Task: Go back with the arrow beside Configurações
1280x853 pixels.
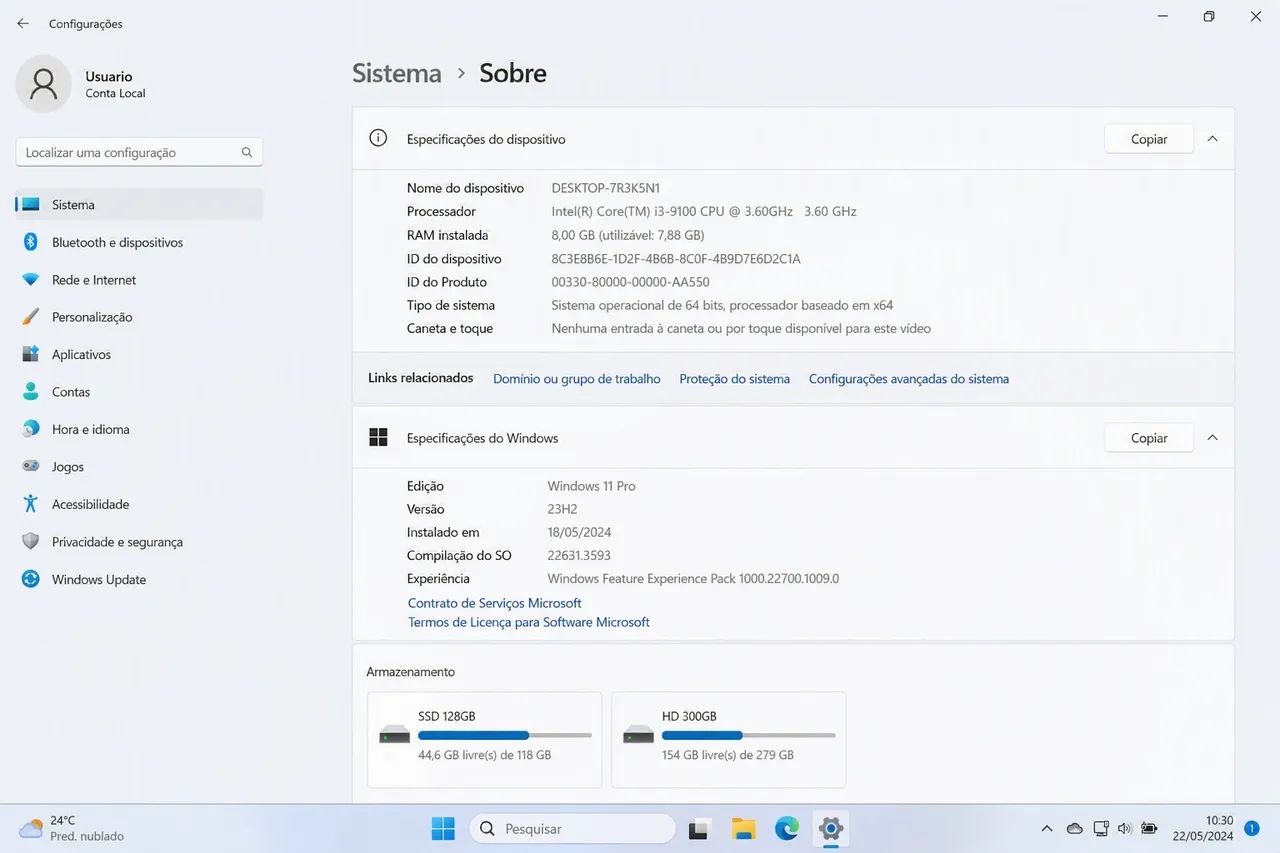Action: point(23,23)
